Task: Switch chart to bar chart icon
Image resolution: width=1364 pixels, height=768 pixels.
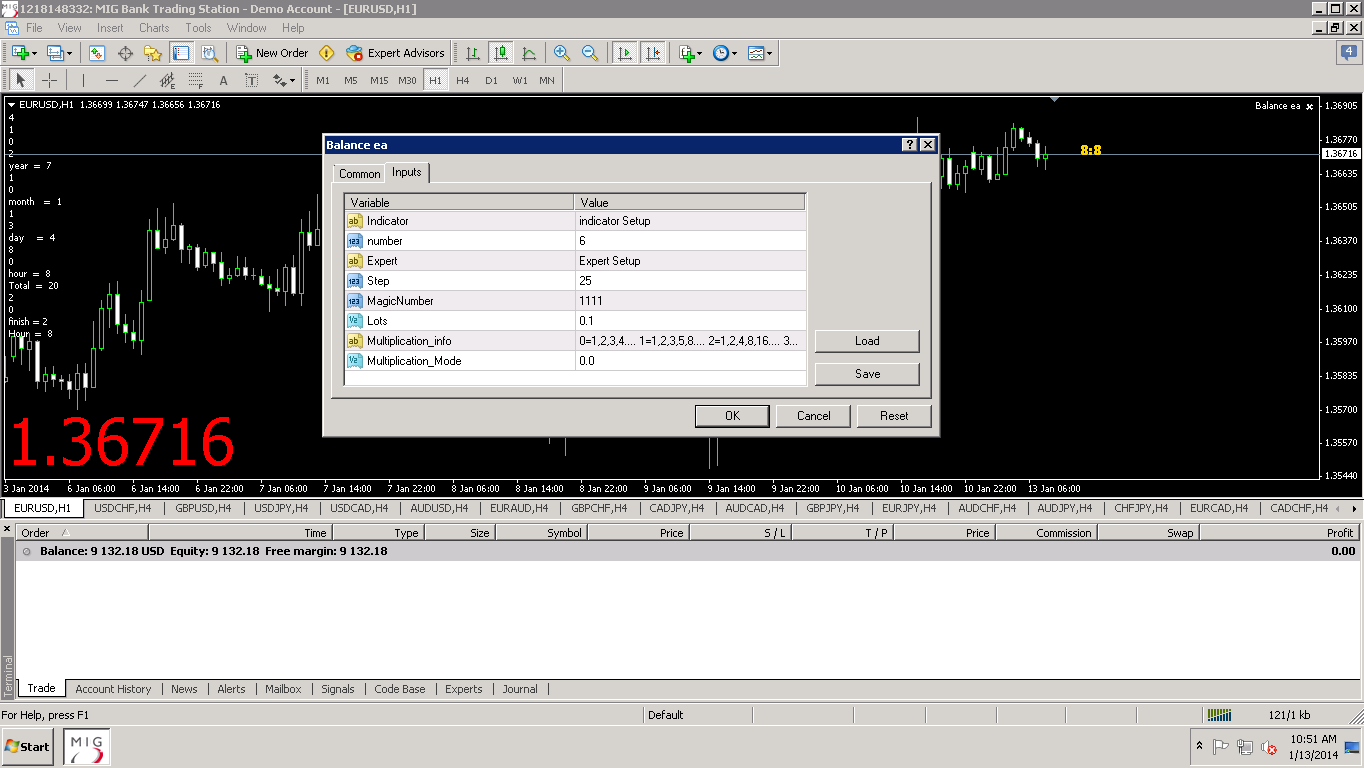Action: coord(473,53)
